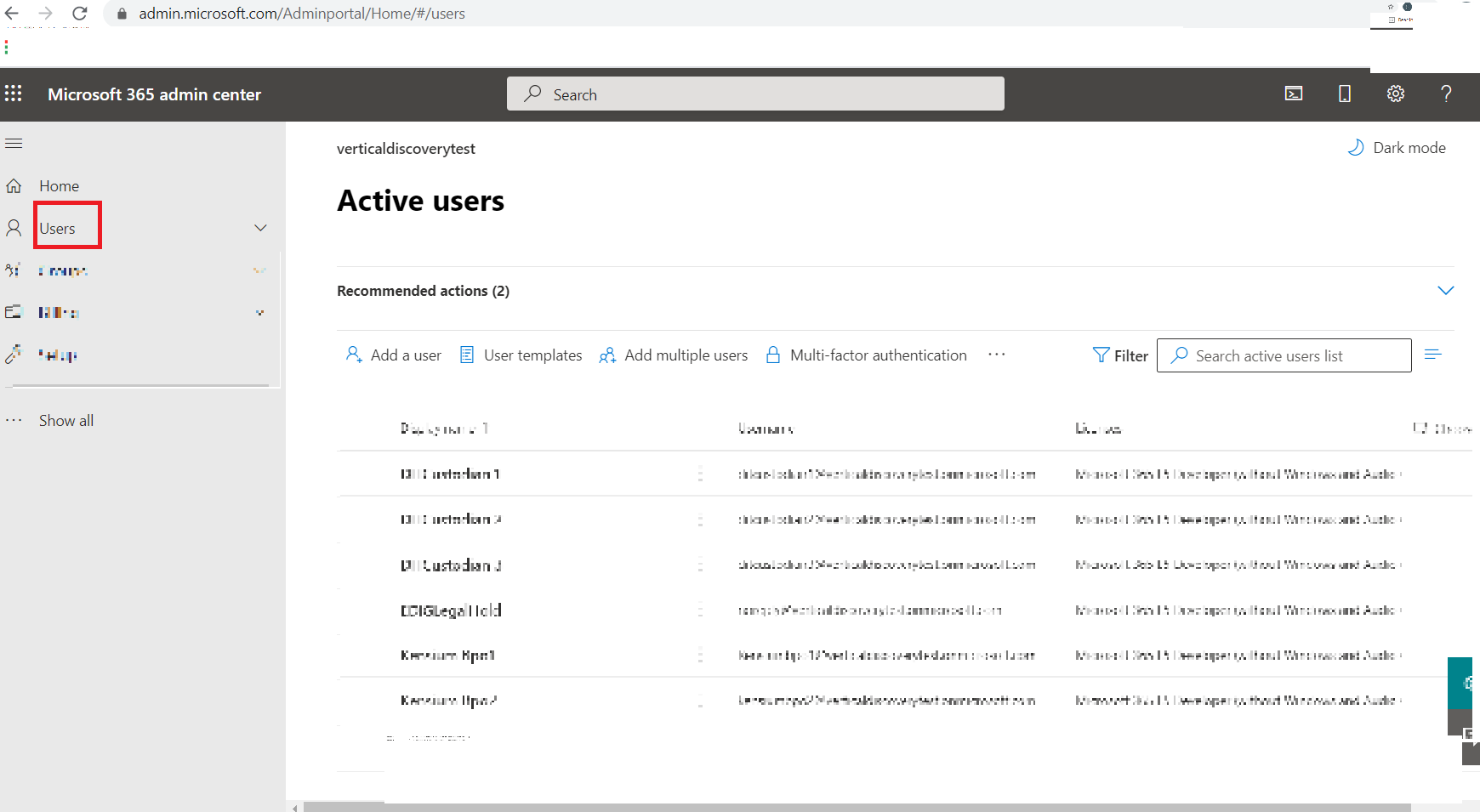The width and height of the screenshot is (1480, 812).
Task: Open the Settings gear in the header
Action: [1396, 94]
